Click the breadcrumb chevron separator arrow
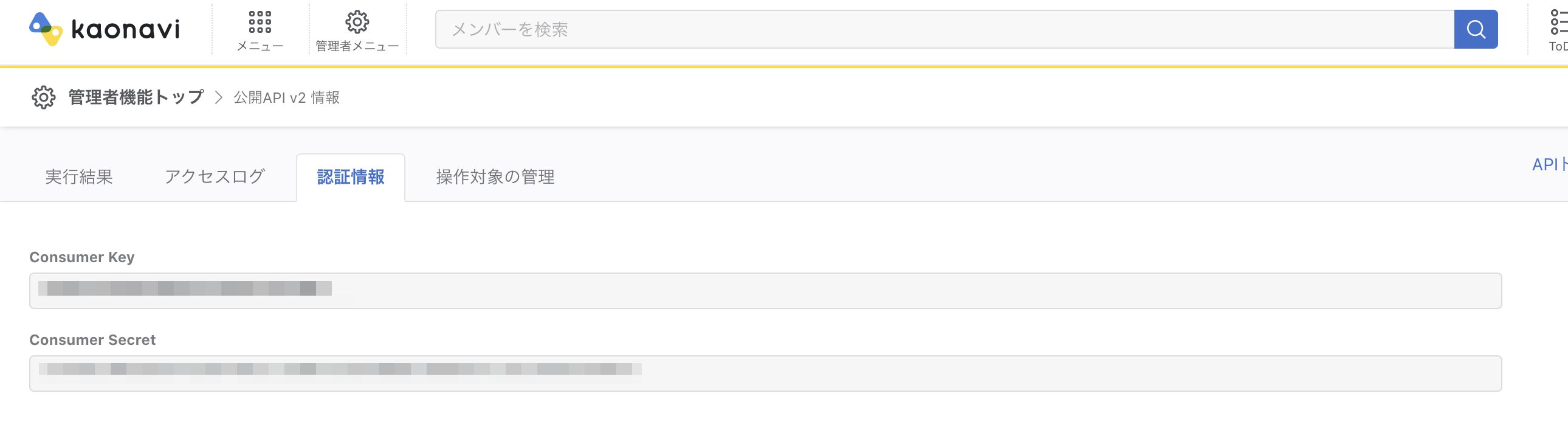1568x438 pixels. click(219, 97)
